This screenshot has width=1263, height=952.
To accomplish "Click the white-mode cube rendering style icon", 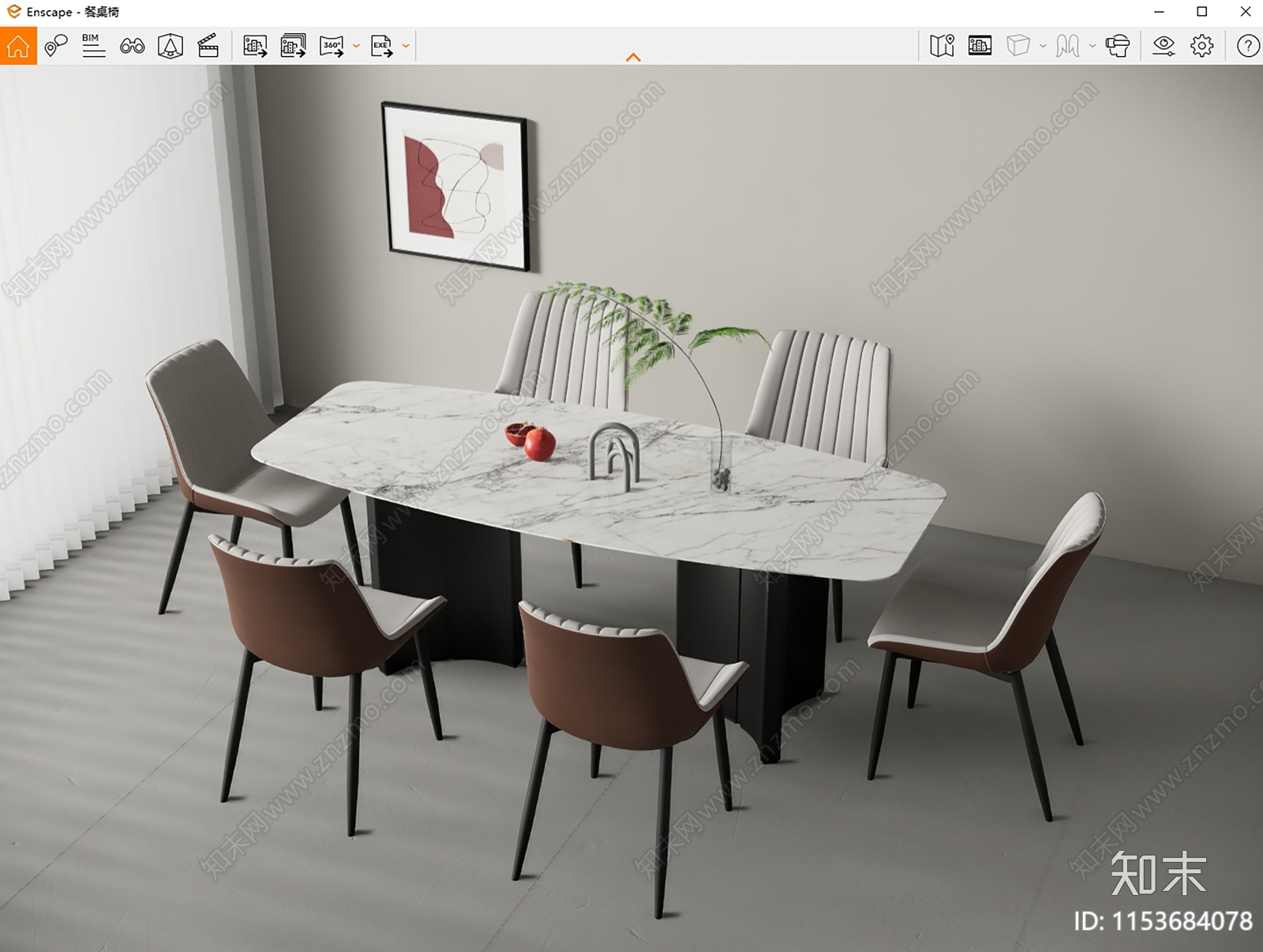I will [1018, 46].
